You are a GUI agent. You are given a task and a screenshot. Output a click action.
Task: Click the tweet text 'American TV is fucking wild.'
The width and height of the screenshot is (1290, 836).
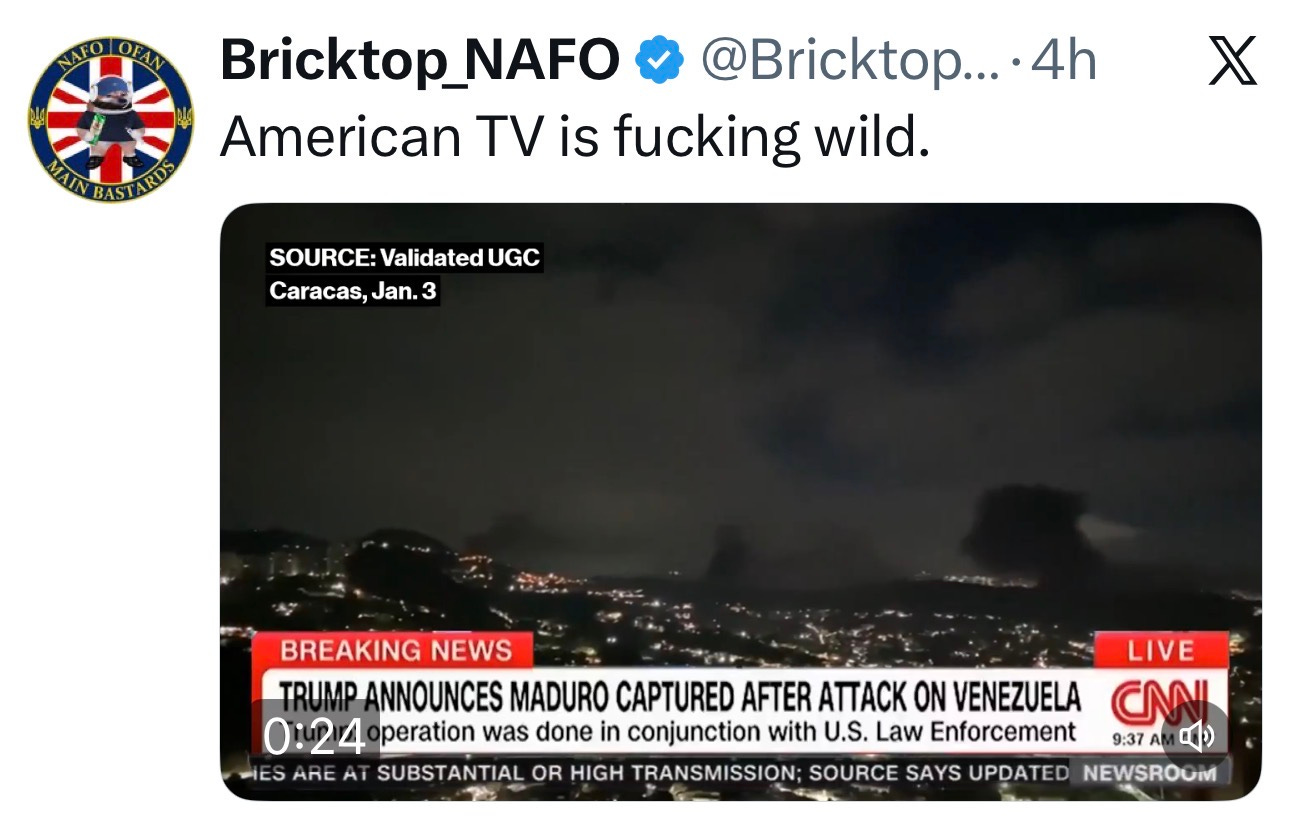point(575,137)
